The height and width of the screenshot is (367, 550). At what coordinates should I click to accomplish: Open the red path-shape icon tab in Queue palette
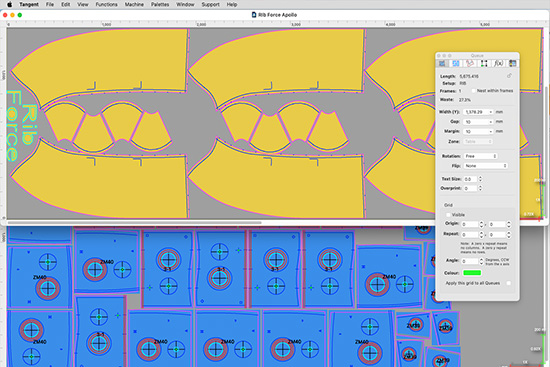point(470,64)
